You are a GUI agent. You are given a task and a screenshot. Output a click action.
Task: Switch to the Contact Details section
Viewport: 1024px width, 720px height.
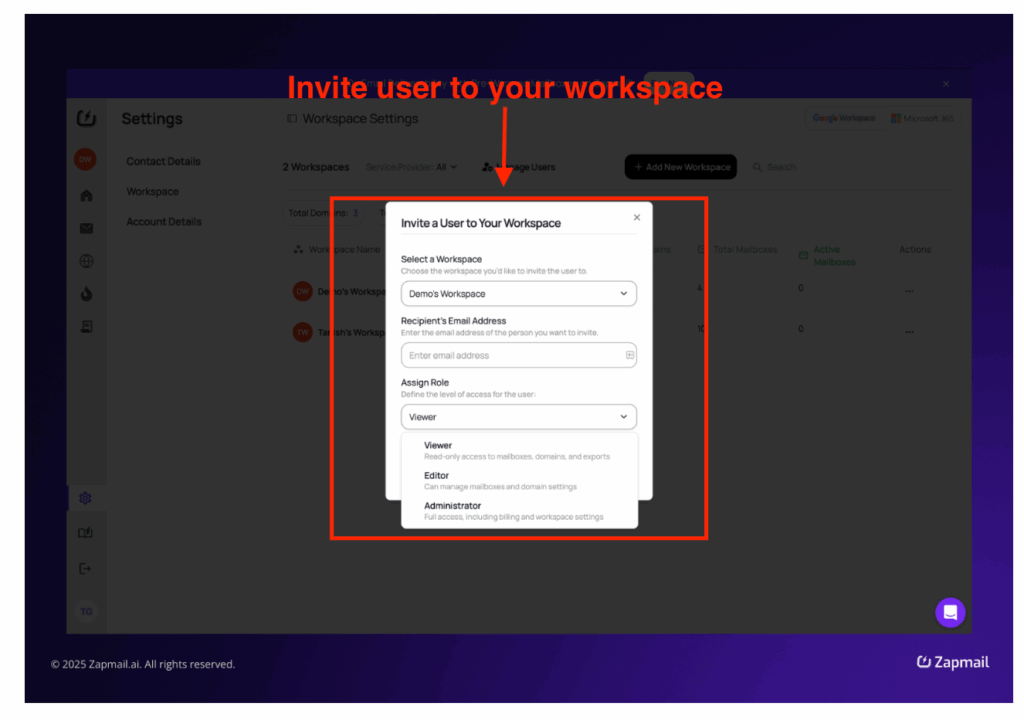tap(163, 160)
